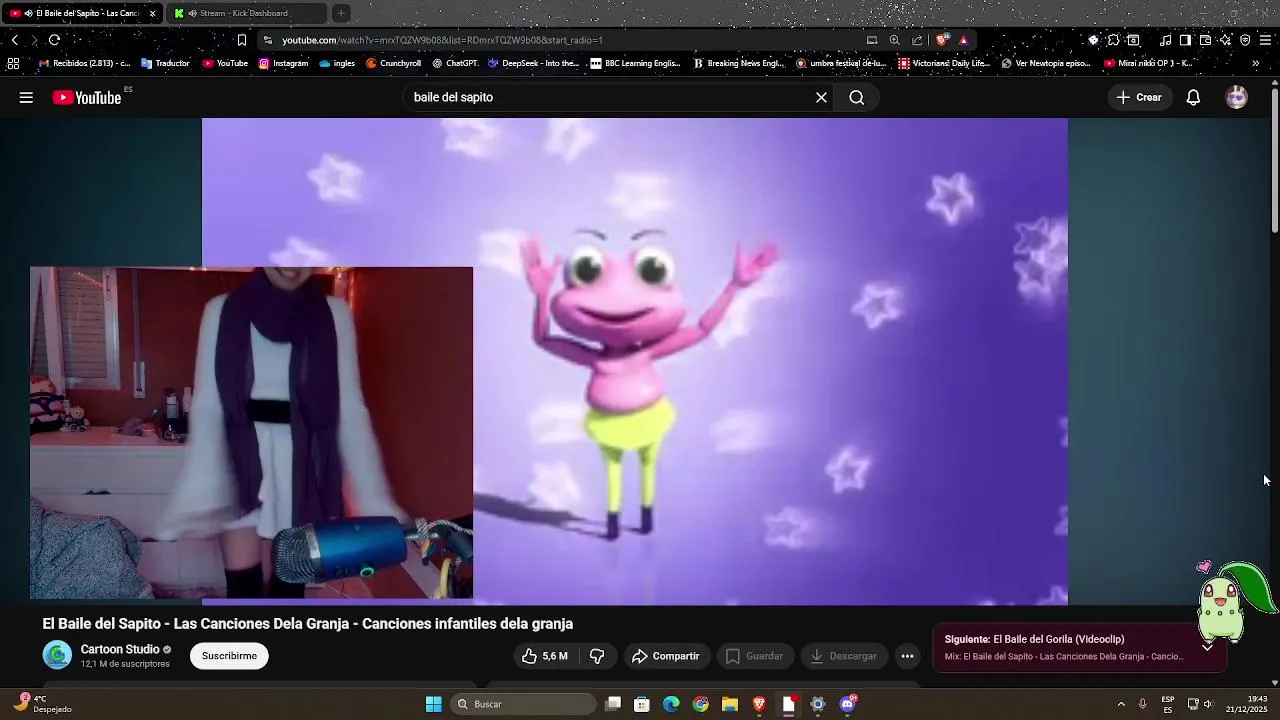Image resolution: width=1280 pixels, height=720 pixels.
Task: Open the browser main menu
Action: 1266,40
